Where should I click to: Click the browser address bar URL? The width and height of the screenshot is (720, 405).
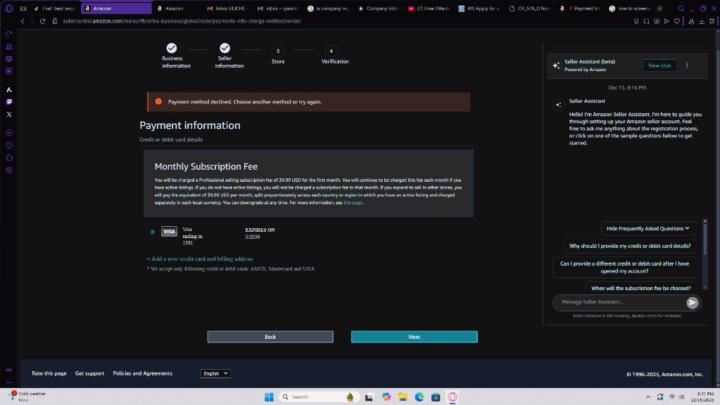pos(182,21)
